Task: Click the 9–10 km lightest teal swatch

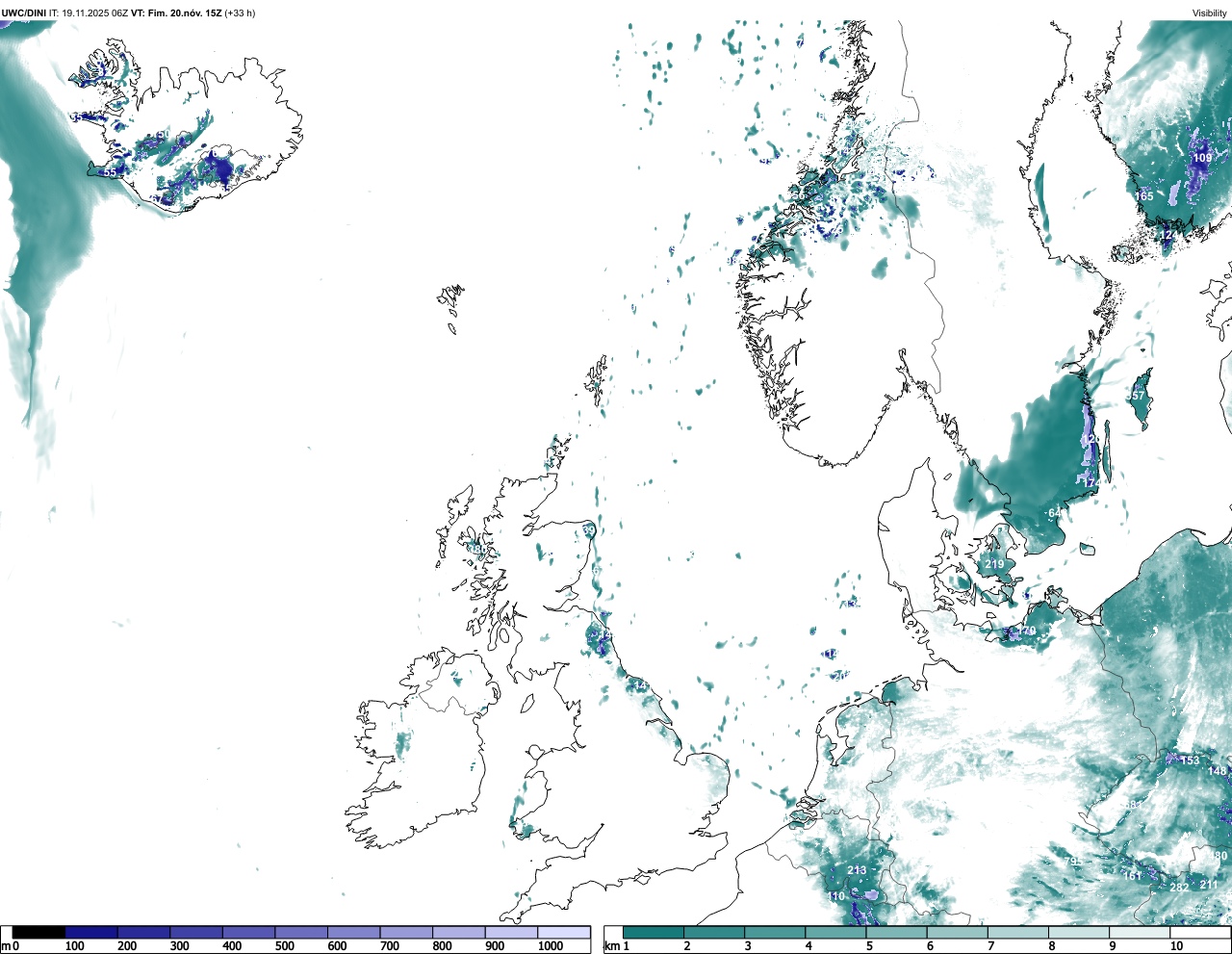Action: point(1142,932)
